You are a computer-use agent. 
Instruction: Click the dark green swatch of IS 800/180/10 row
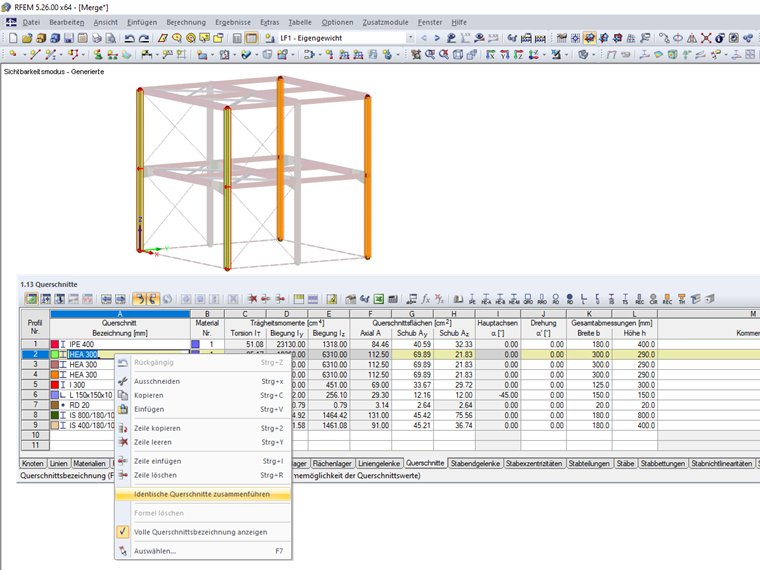coord(55,415)
